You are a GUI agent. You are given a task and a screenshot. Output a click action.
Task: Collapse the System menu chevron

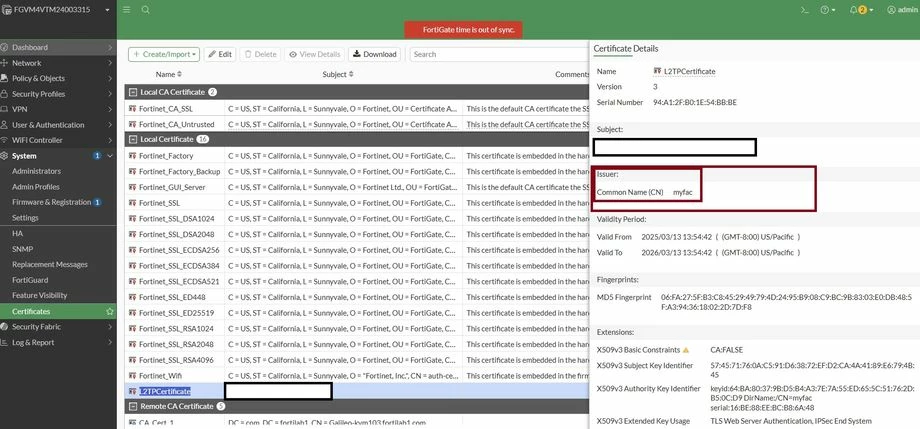110,156
